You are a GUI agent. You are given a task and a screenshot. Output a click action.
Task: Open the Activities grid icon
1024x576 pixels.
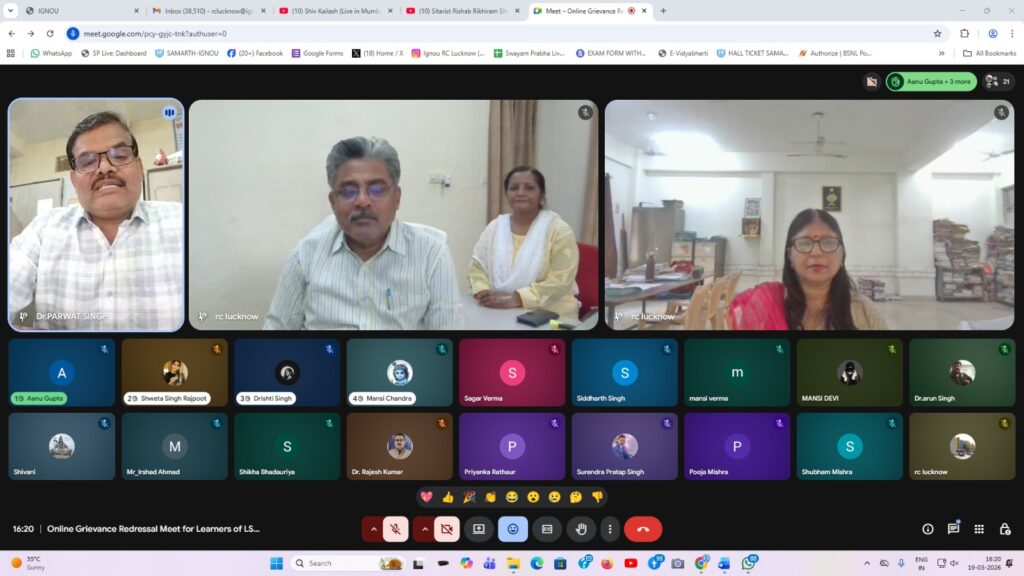point(979,529)
